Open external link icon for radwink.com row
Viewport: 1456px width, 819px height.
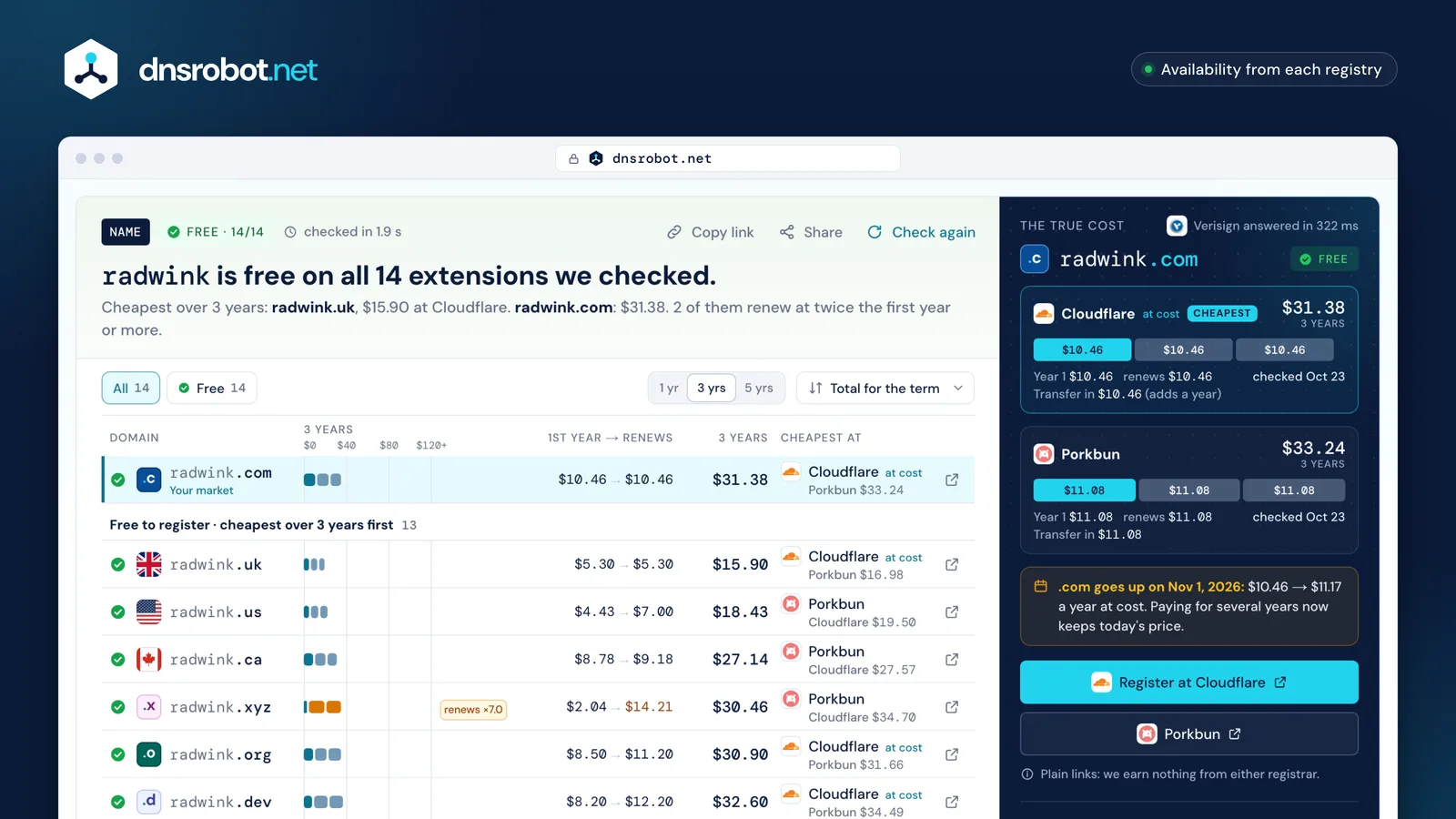click(x=952, y=480)
